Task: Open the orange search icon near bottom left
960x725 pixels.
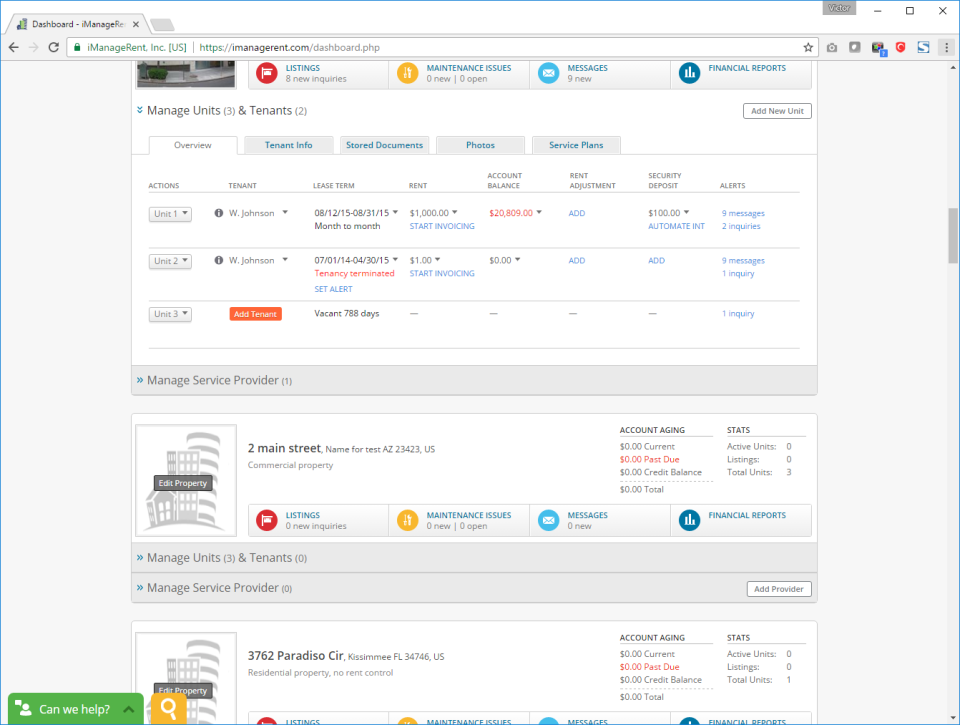Action: click(168, 708)
